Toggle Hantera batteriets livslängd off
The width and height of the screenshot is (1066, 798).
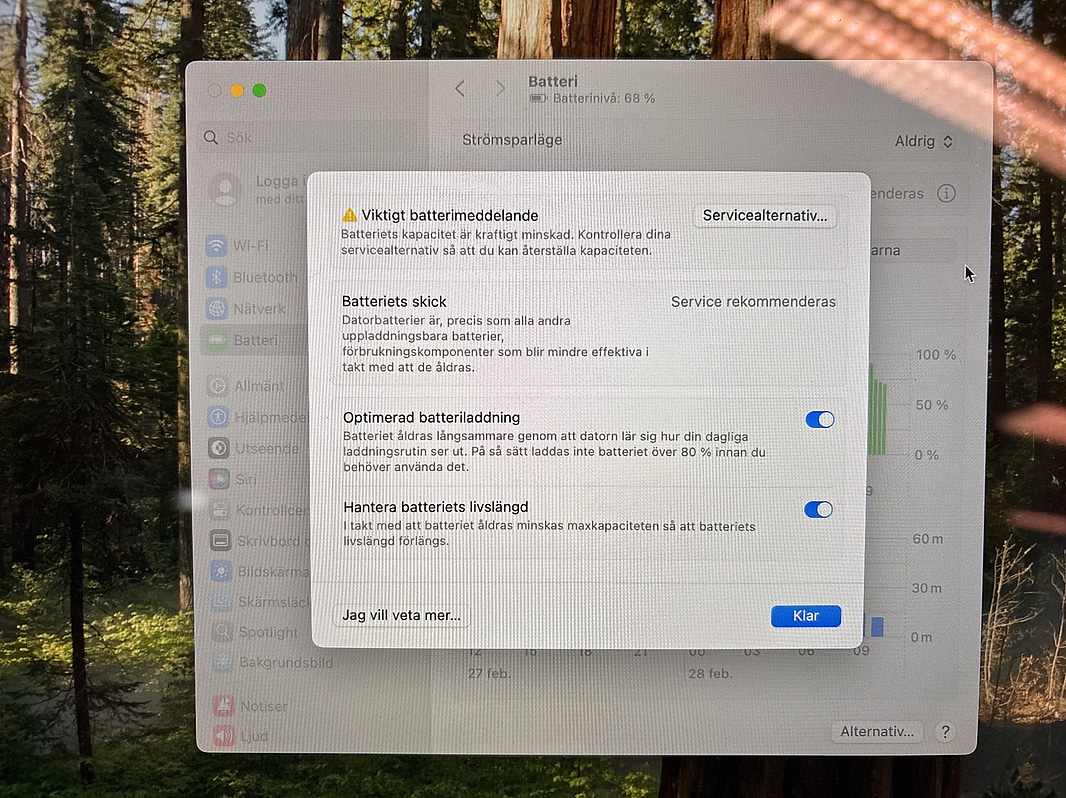818,510
